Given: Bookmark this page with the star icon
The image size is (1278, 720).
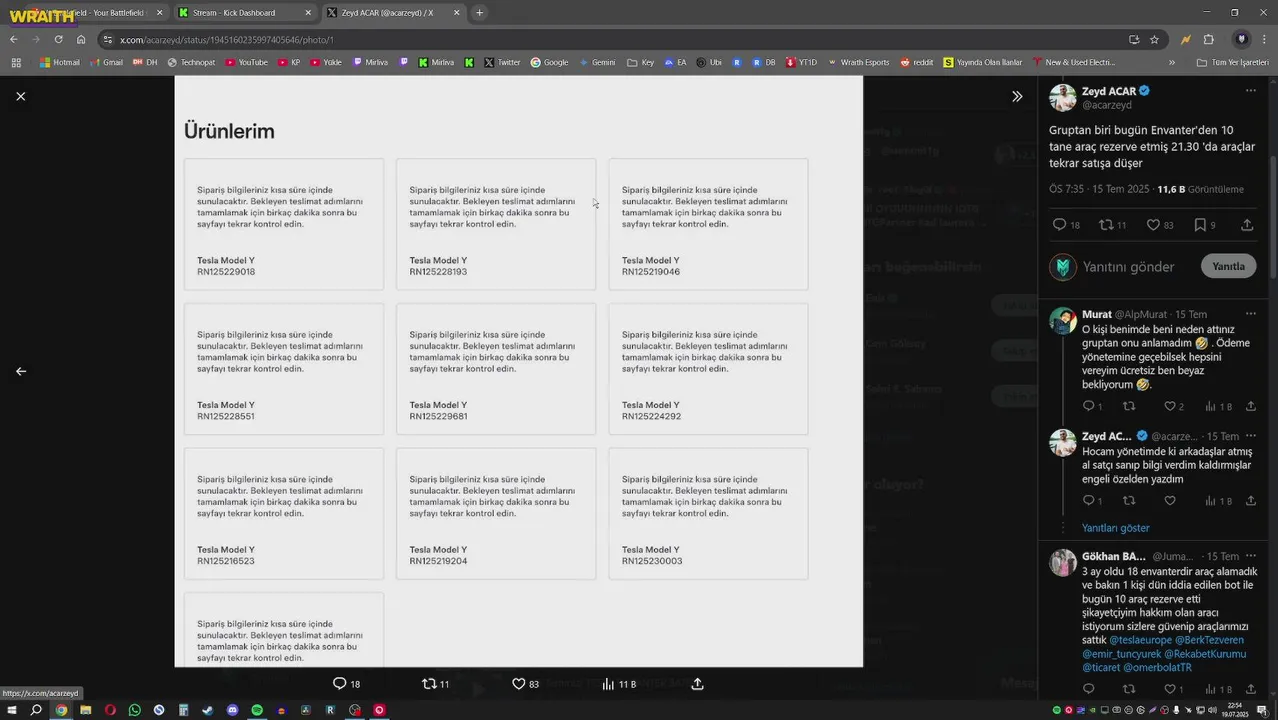Looking at the screenshot, I should pyautogui.click(x=1155, y=39).
